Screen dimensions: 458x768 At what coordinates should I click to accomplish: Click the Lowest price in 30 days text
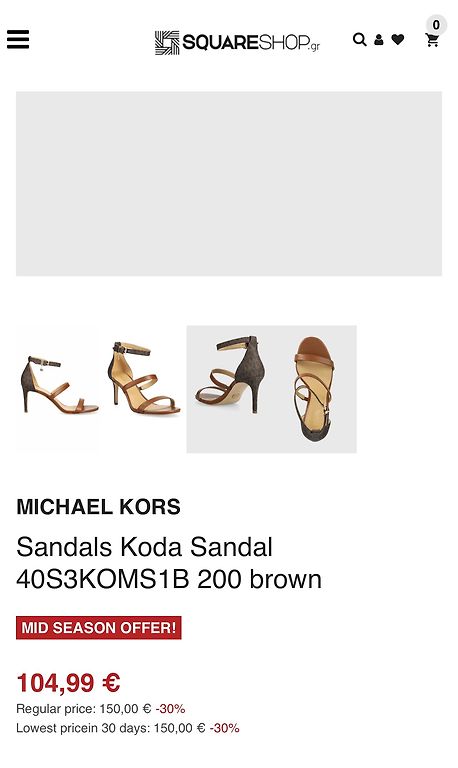[x=111, y=728]
